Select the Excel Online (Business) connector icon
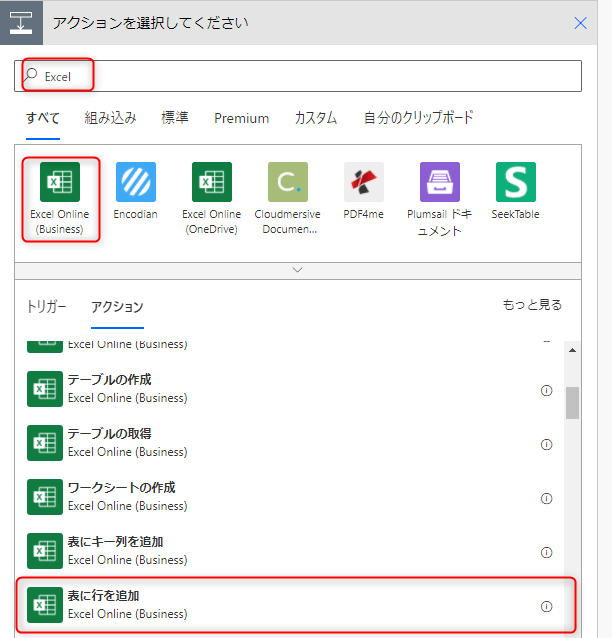612x638 pixels. (x=60, y=182)
